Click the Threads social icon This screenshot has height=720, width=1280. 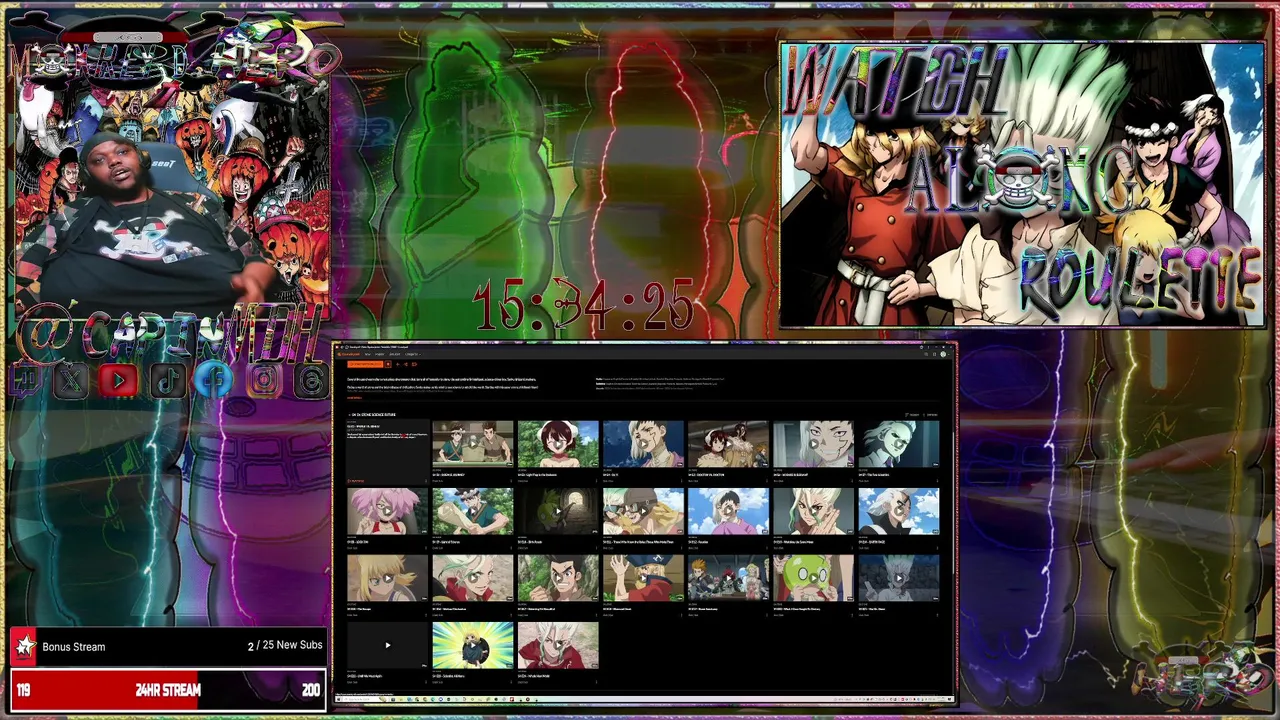click(x=311, y=381)
